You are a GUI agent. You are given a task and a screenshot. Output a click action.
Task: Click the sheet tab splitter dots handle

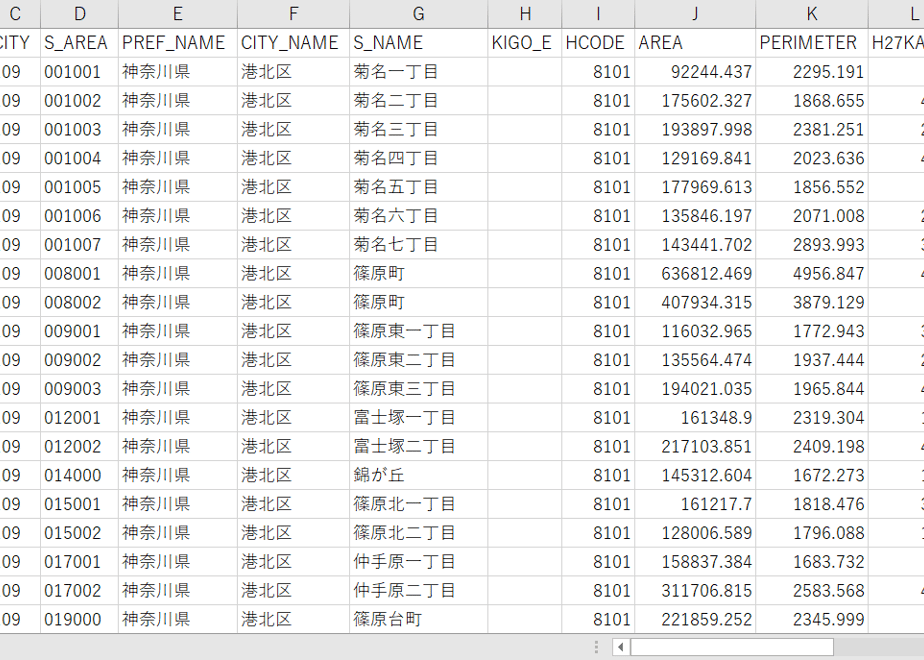pyautogui.click(x=596, y=647)
